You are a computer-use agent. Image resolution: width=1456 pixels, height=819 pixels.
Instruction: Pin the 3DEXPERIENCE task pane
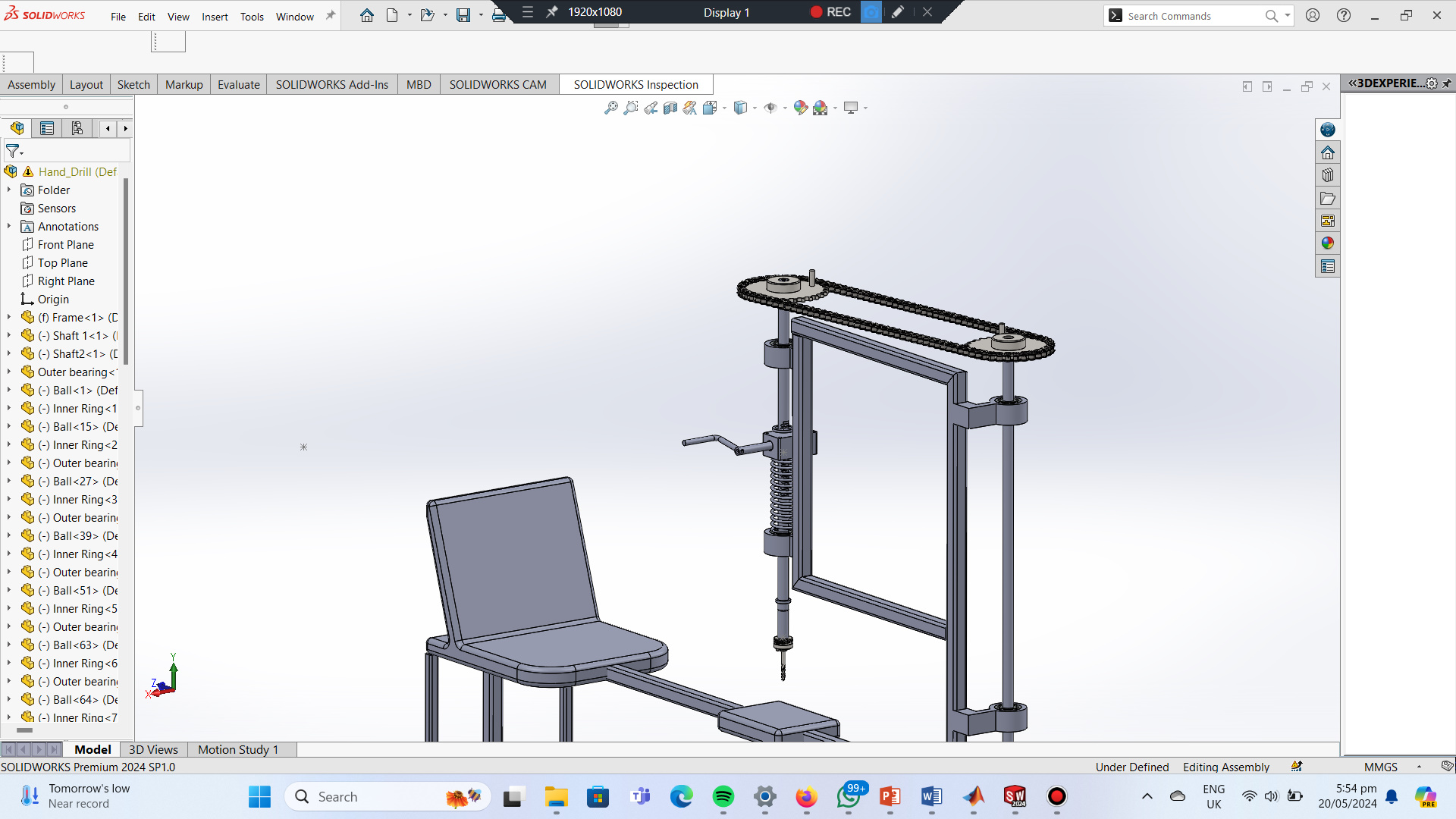point(1447,83)
